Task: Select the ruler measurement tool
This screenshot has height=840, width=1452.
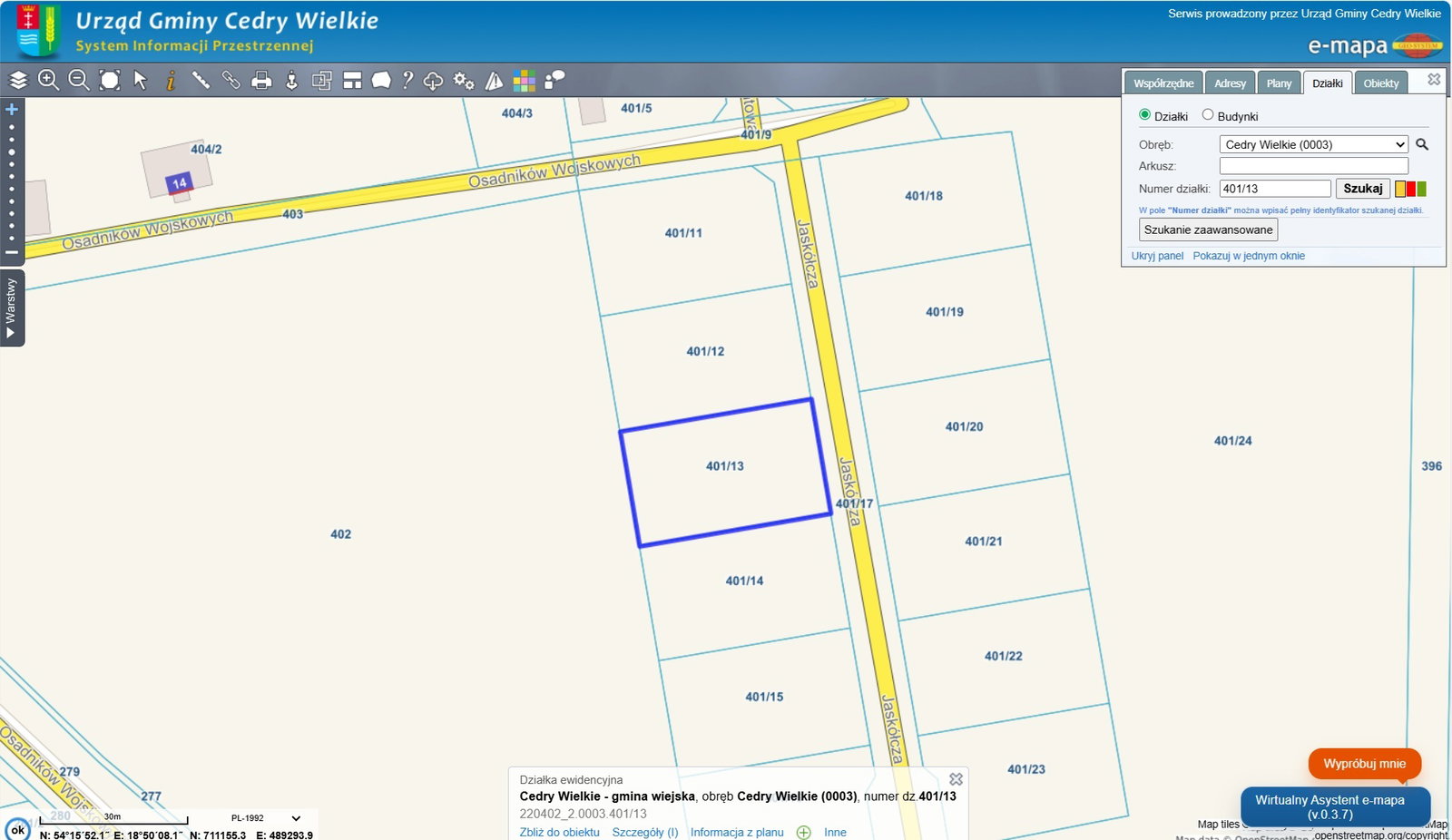Action: pyautogui.click(x=201, y=81)
